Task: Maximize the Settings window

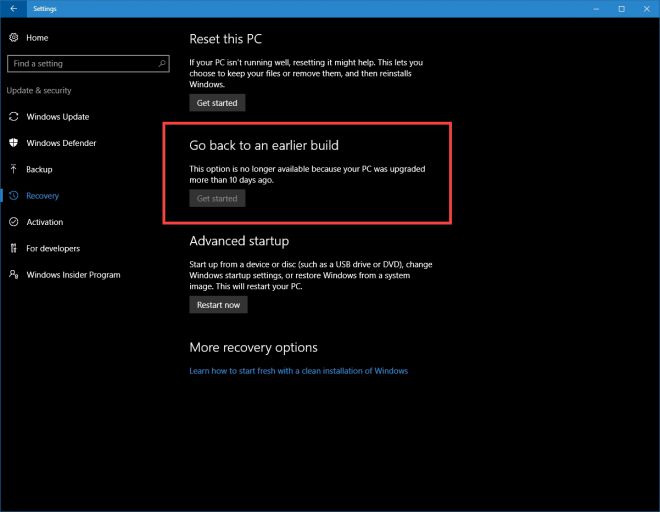Action: pyautogui.click(x=620, y=8)
